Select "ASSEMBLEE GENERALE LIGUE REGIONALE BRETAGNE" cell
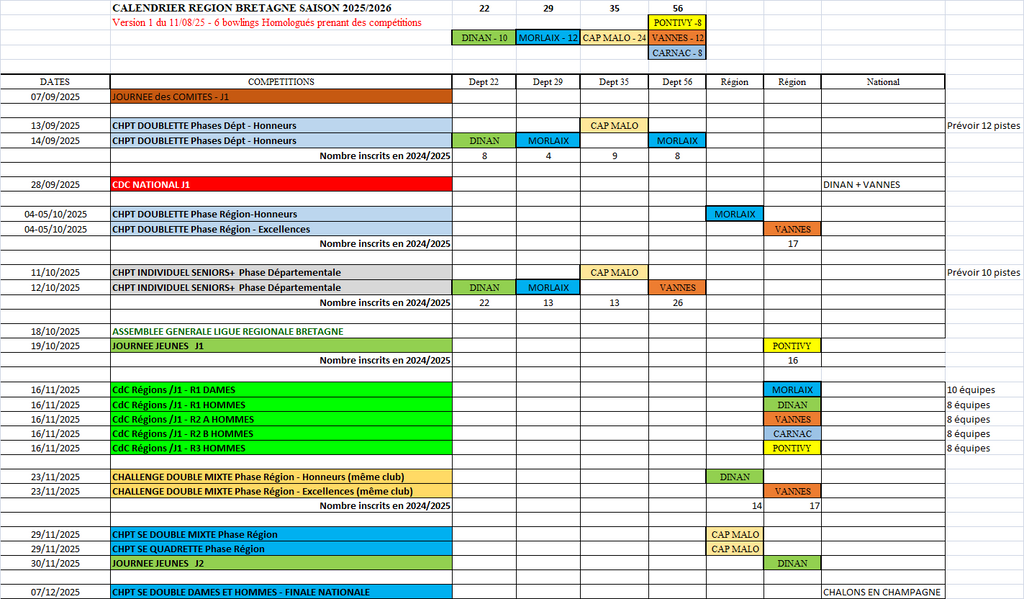The image size is (1024, 599). pos(281,331)
